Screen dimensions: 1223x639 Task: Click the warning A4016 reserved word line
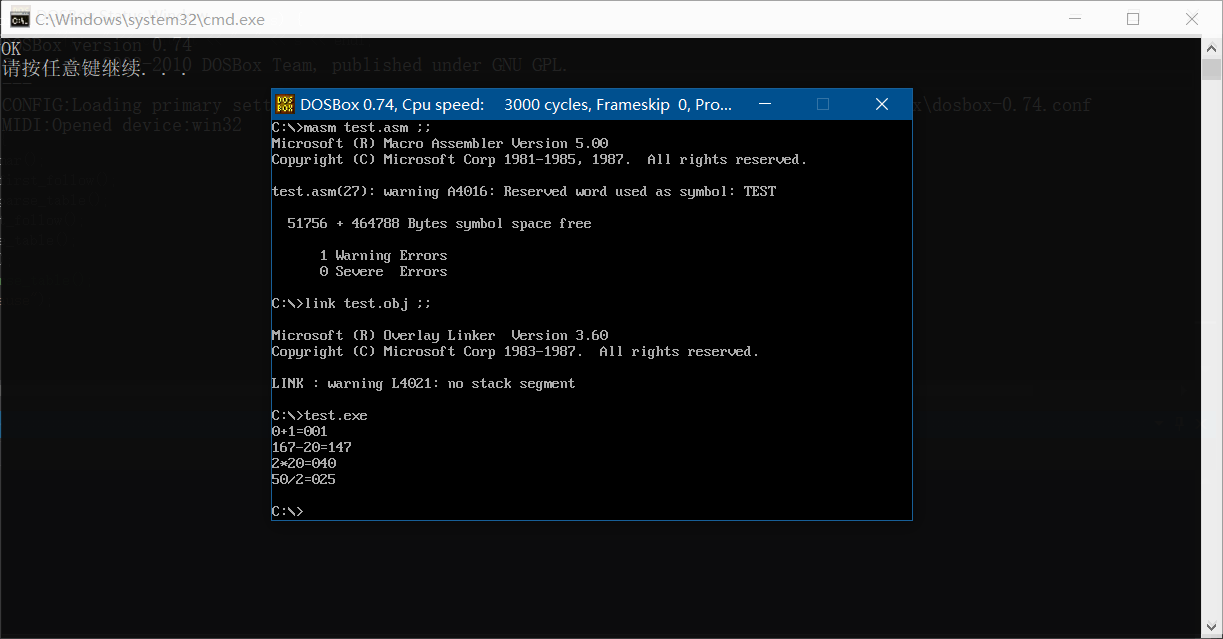[x=524, y=191]
